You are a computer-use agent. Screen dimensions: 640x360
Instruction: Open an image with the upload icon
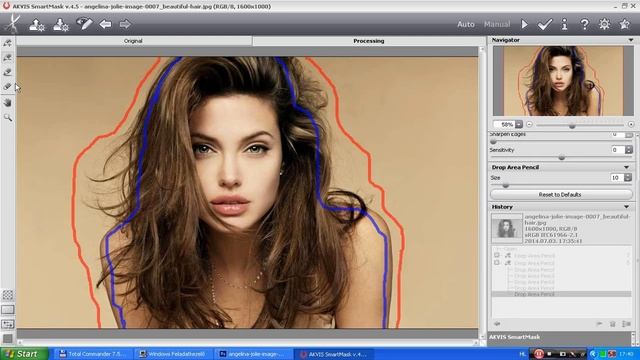[x=37, y=24]
